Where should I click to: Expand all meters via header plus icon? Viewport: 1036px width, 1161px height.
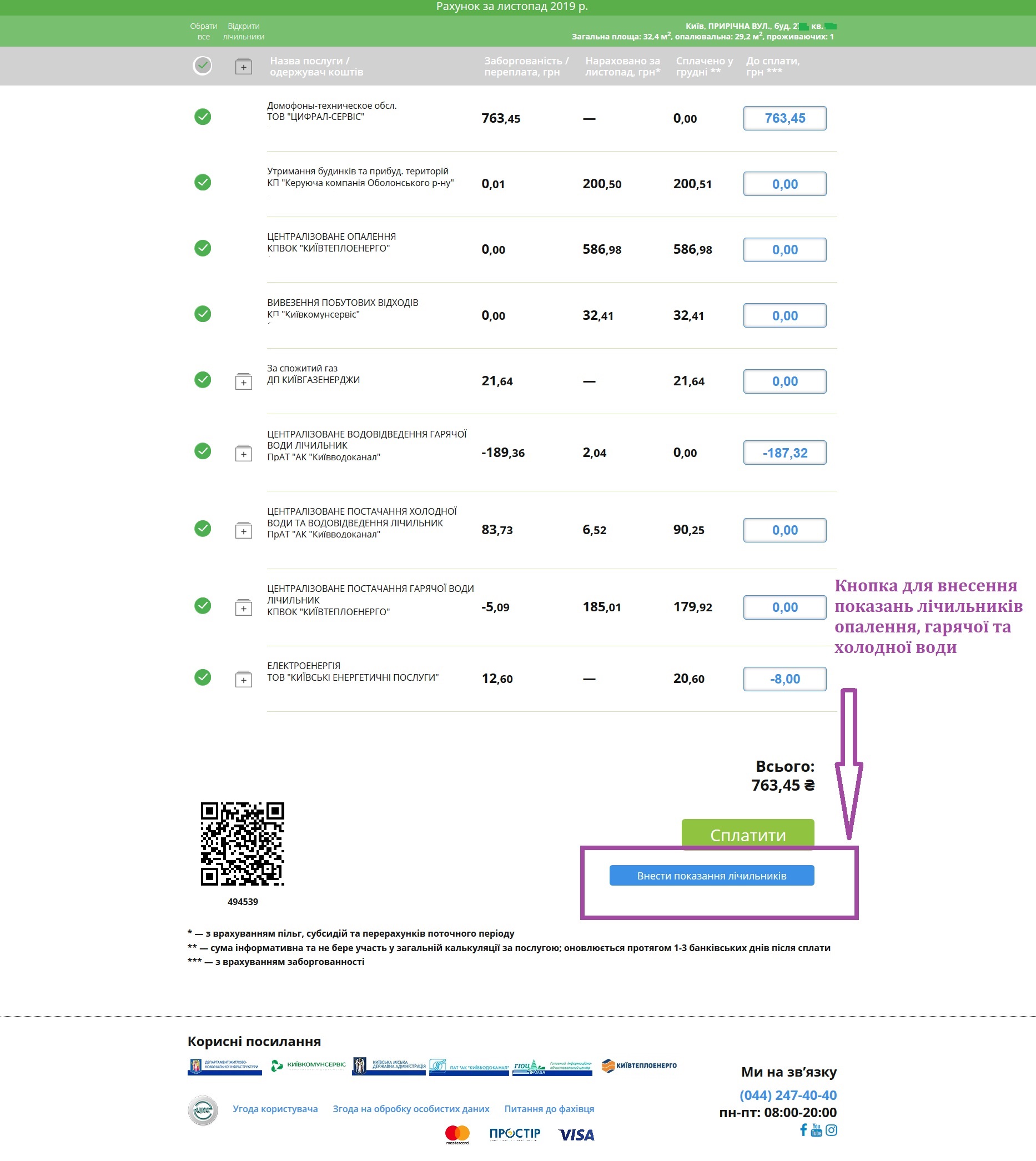click(x=244, y=66)
